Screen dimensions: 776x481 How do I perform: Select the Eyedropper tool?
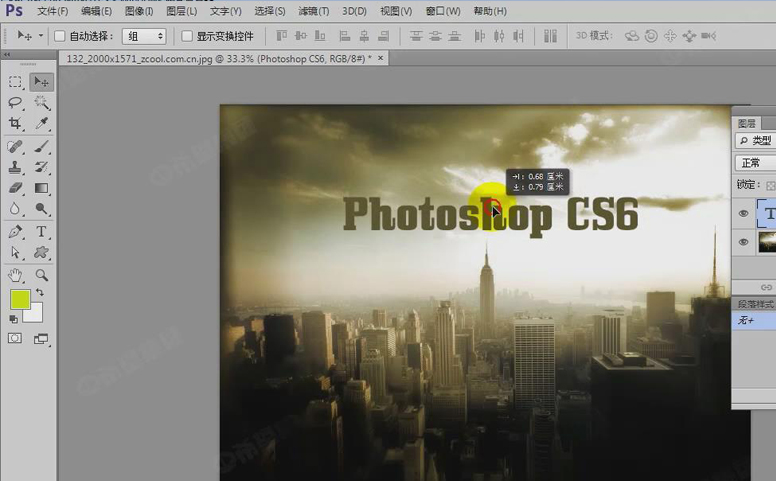[42, 124]
